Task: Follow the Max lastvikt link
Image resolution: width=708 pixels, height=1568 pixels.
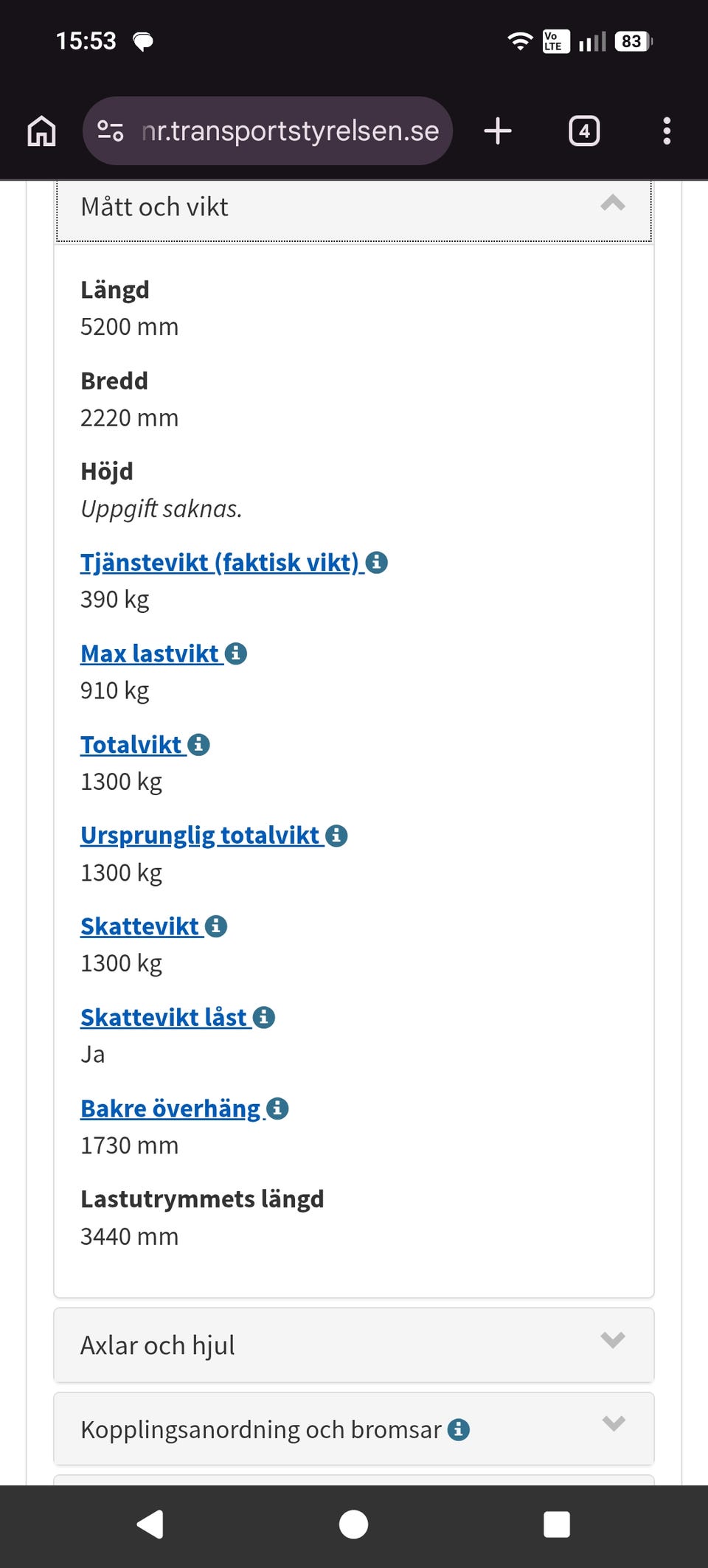Action: (150, 653)
